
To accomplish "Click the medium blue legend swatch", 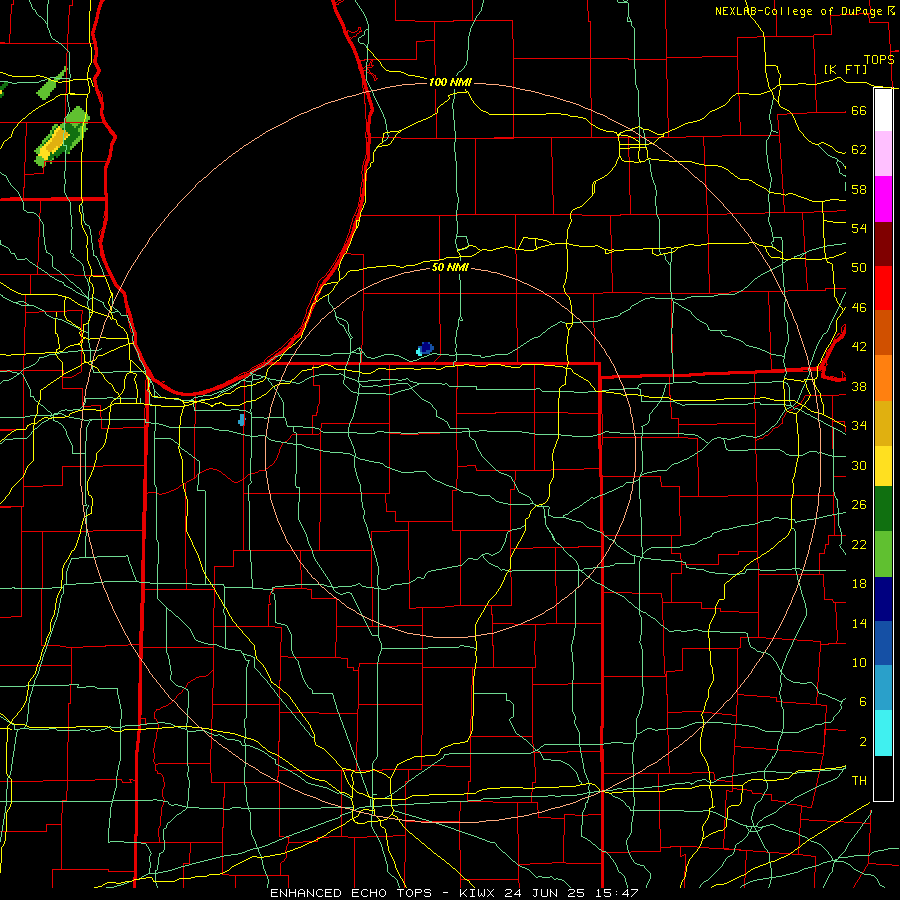I will (x=883, y=643).
